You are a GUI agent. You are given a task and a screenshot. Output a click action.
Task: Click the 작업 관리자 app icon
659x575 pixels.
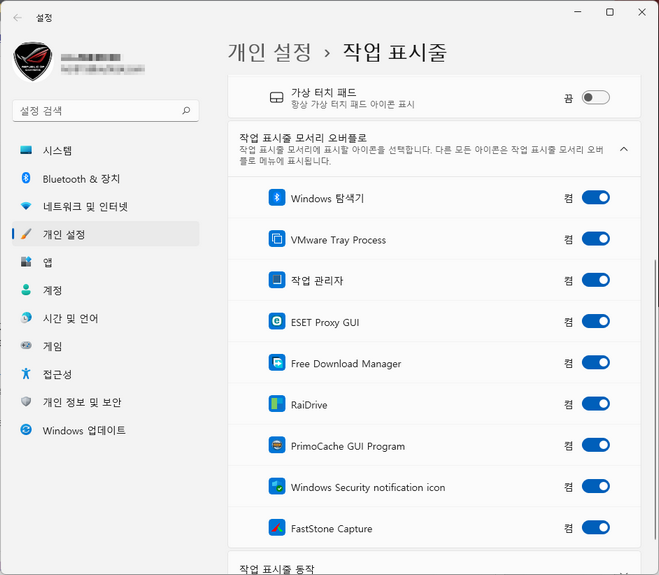tap(277, 280)
